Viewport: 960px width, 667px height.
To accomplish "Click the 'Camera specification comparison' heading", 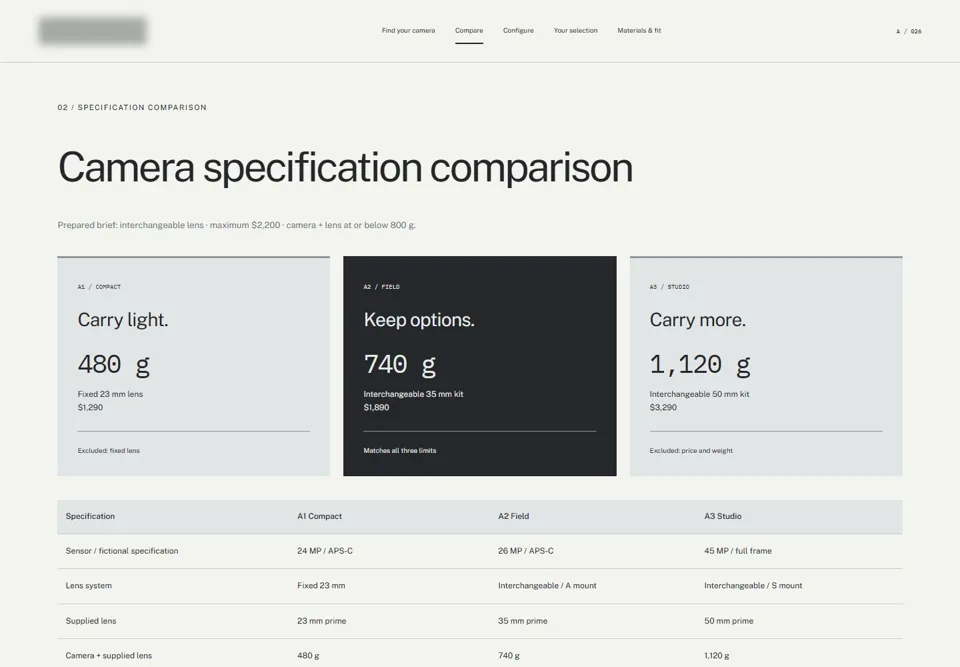I will point(345,167).
